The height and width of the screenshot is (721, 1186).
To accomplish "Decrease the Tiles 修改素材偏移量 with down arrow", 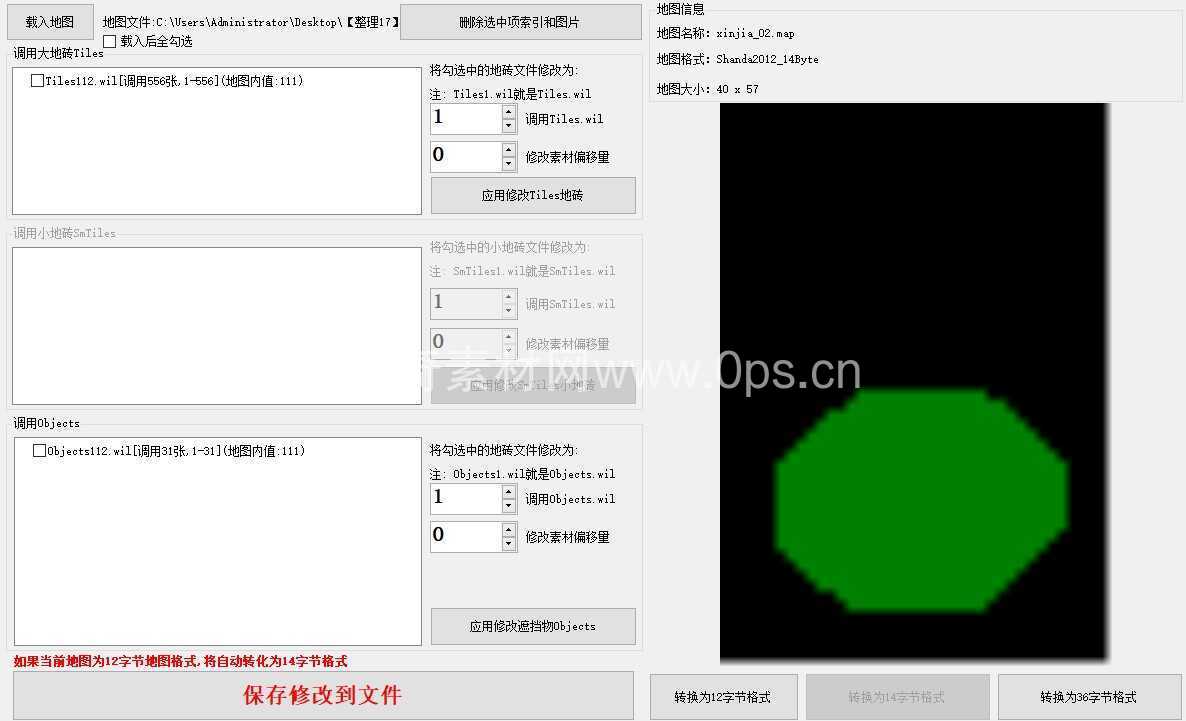I will (509, 164).
